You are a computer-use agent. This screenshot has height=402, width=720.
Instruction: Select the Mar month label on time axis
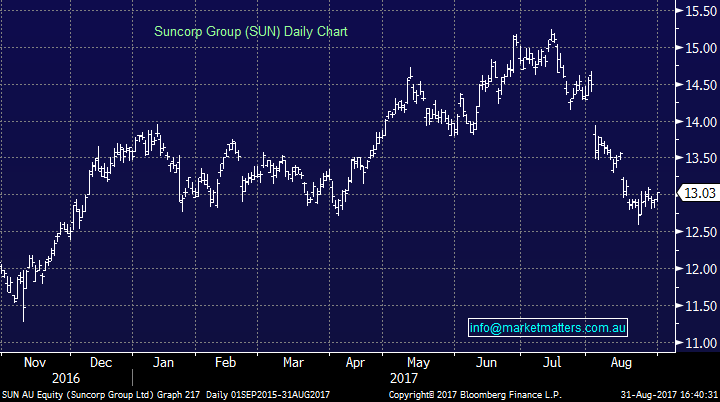[293, 360]
